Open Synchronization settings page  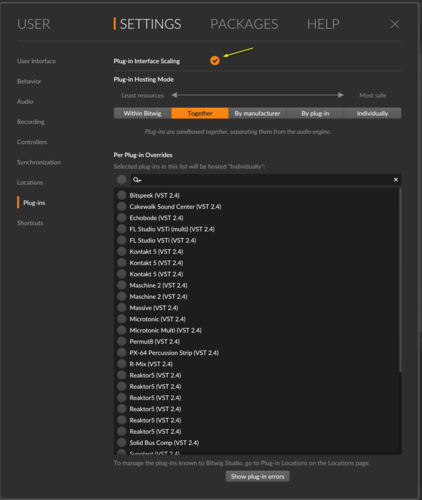pyautogui.click(x=39, y=162)
